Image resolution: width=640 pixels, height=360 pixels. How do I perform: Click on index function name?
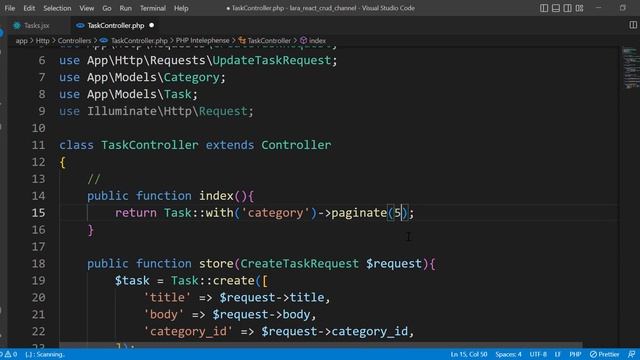pos(216,196)
